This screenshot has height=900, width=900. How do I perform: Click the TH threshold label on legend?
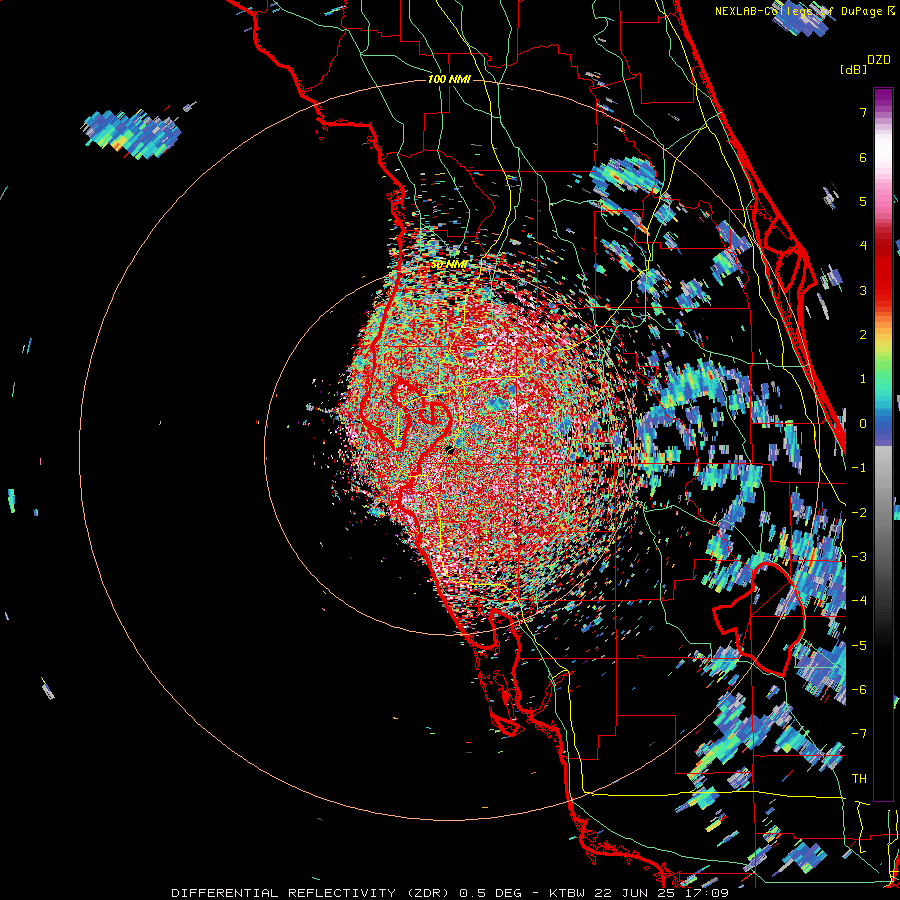[859, 778]
